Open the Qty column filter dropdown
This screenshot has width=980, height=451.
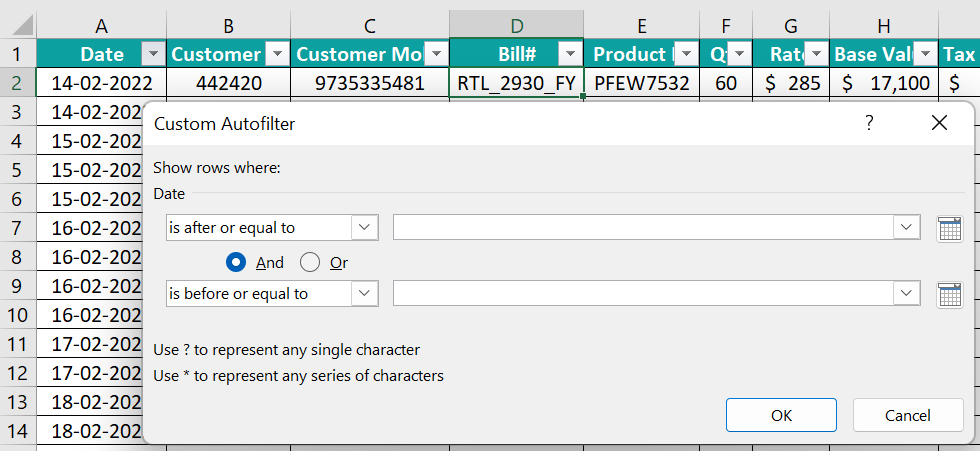[x=740, y=54]
